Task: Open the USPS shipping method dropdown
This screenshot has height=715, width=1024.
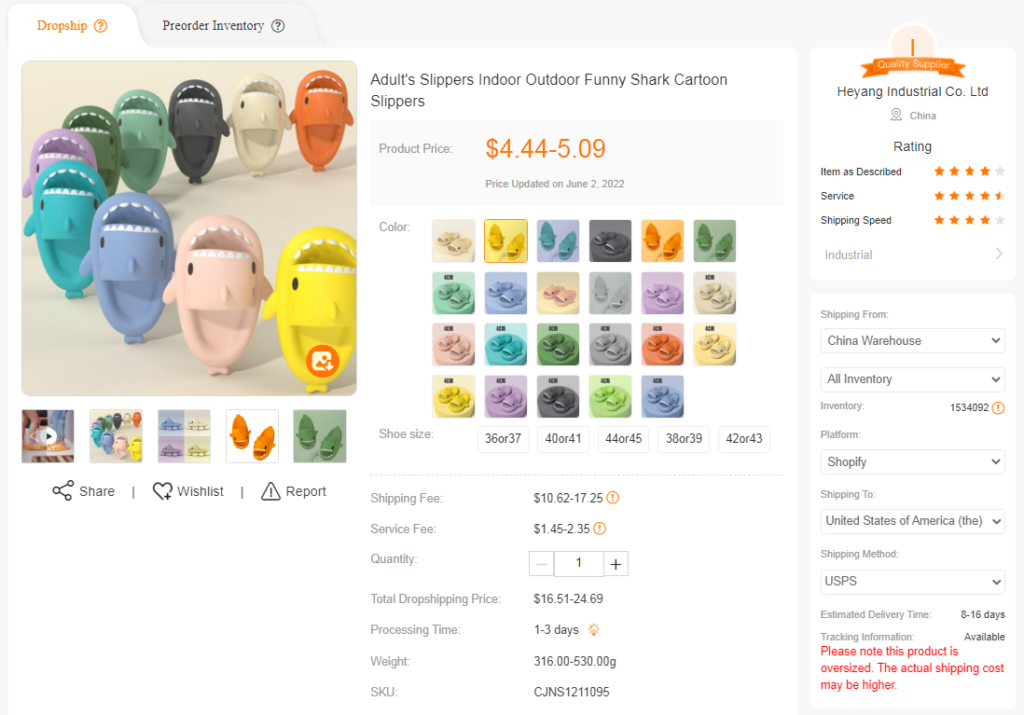Action: (x=912, y=581)
